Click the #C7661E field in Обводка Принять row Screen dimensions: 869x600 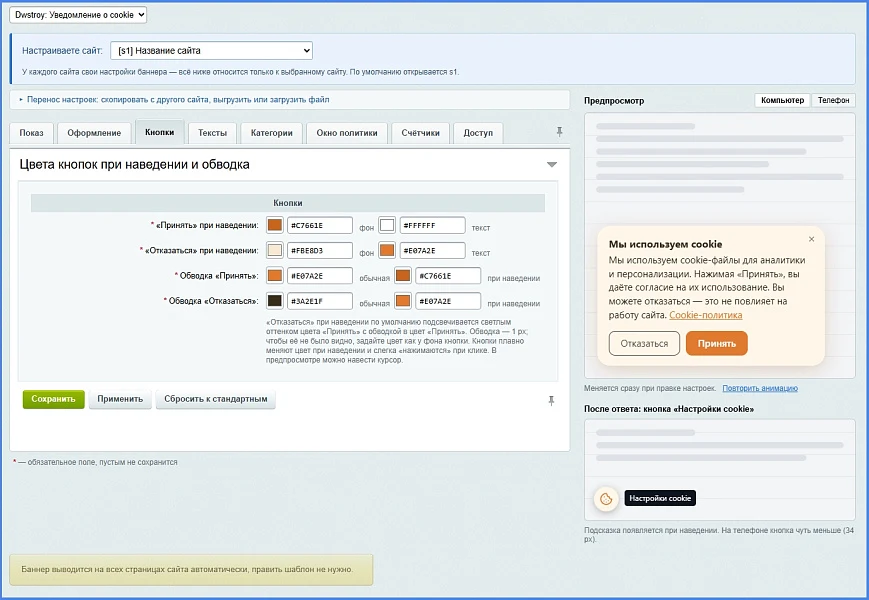tap(448, 276)
